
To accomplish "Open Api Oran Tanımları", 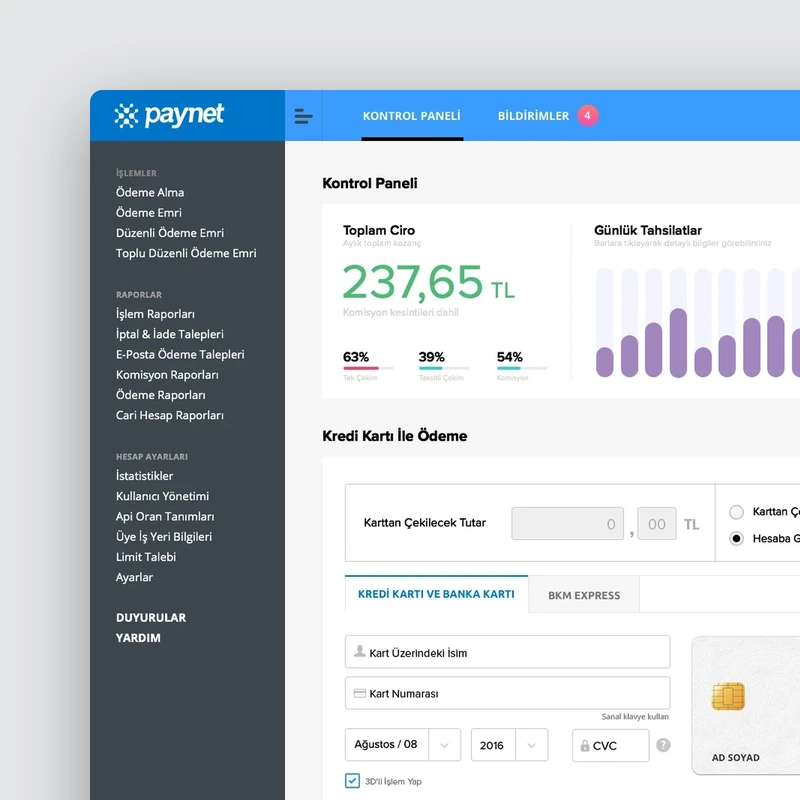I will point(165,516).
